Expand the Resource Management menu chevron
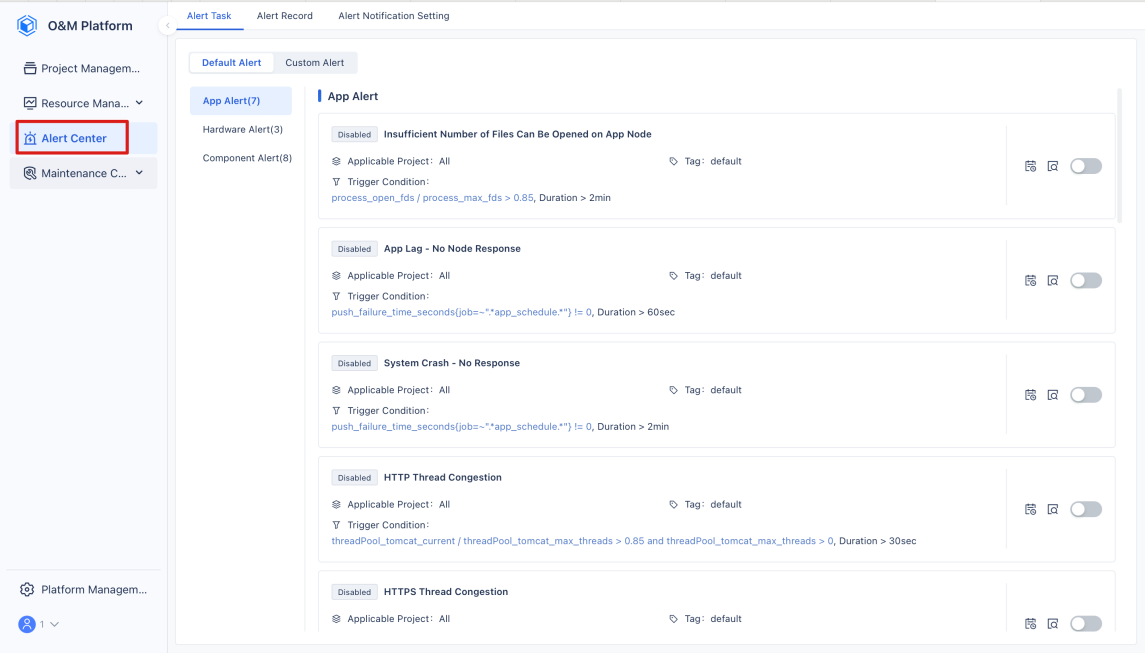The image size is (1145, 653). [x=139, y=103]
